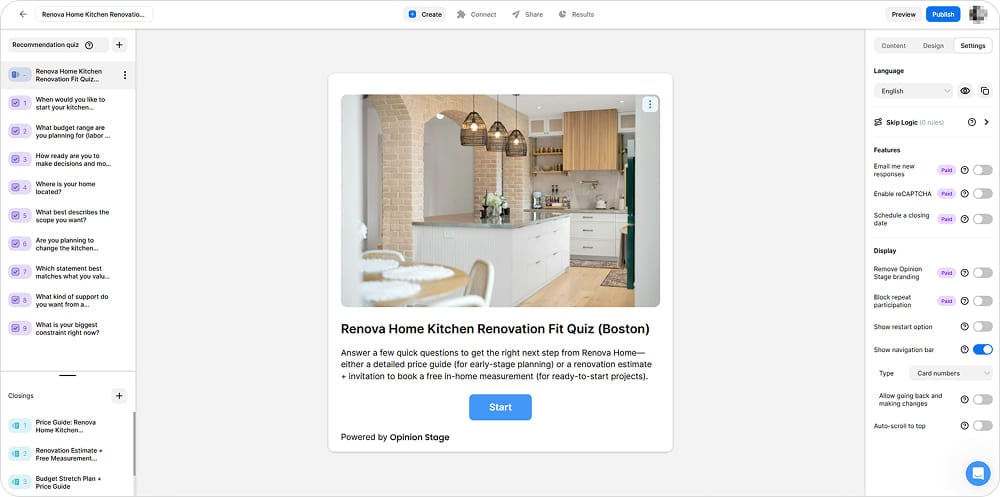Screen dimensions: 1000x497
Task: Click the Preview button
Action: click(x=903, y=14)
